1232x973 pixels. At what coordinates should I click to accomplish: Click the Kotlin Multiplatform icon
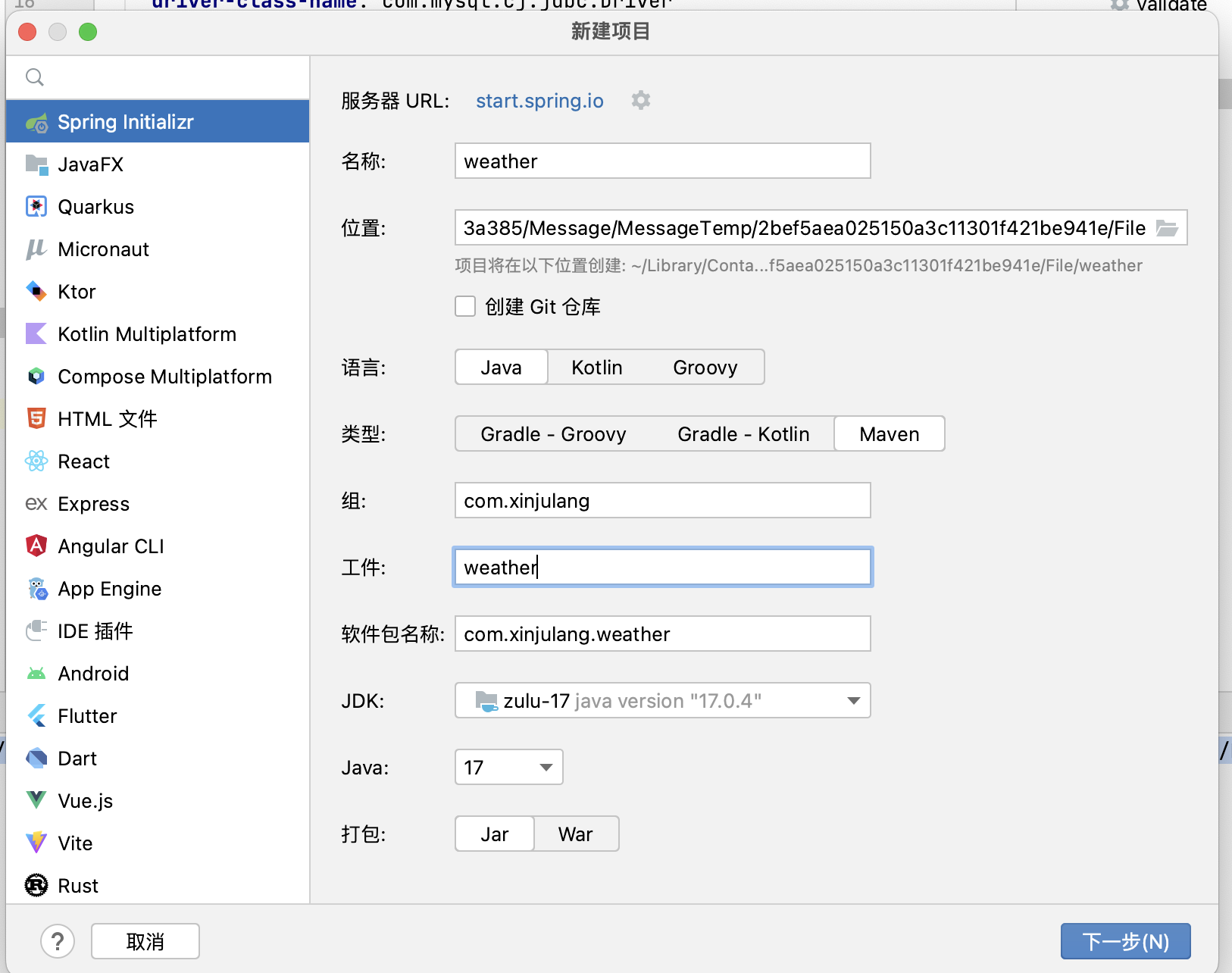[x=36, y=334]
